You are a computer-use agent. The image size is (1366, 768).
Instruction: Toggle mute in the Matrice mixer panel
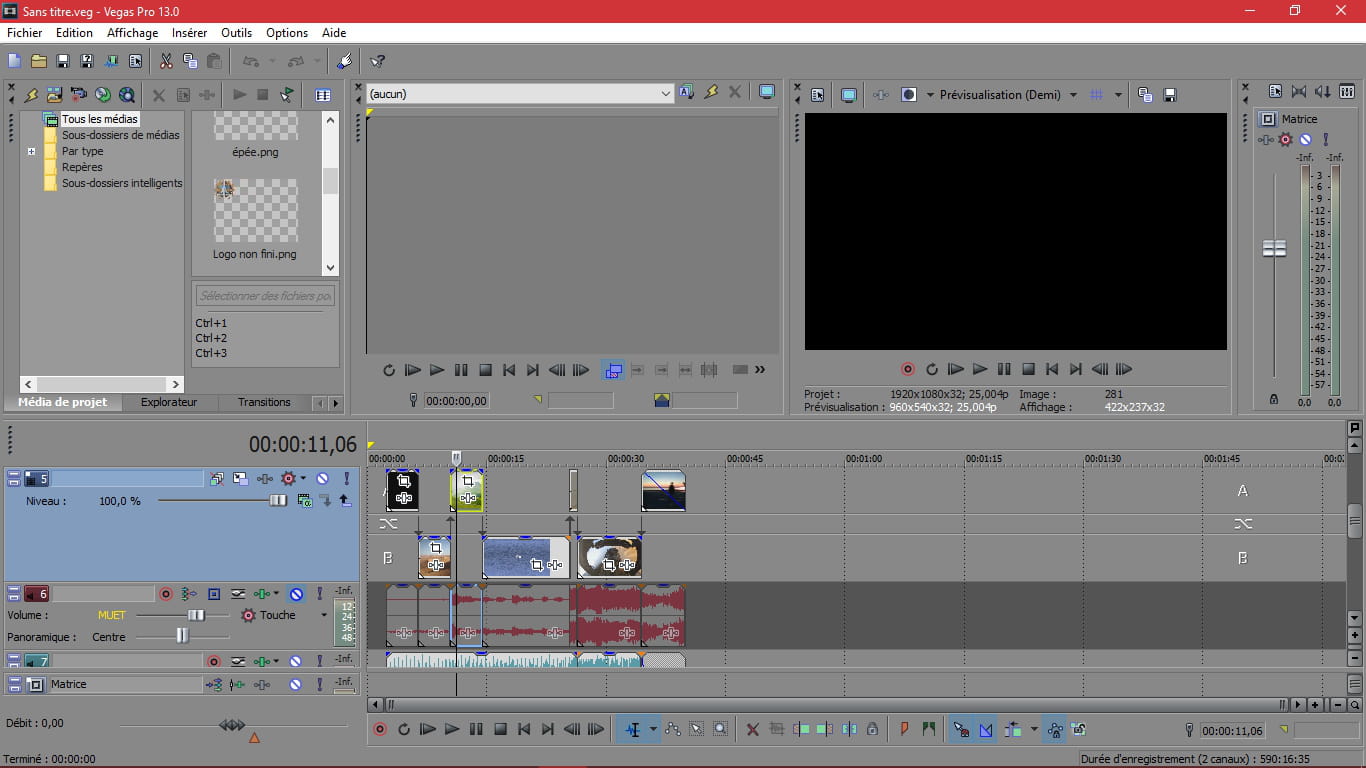1305,140
